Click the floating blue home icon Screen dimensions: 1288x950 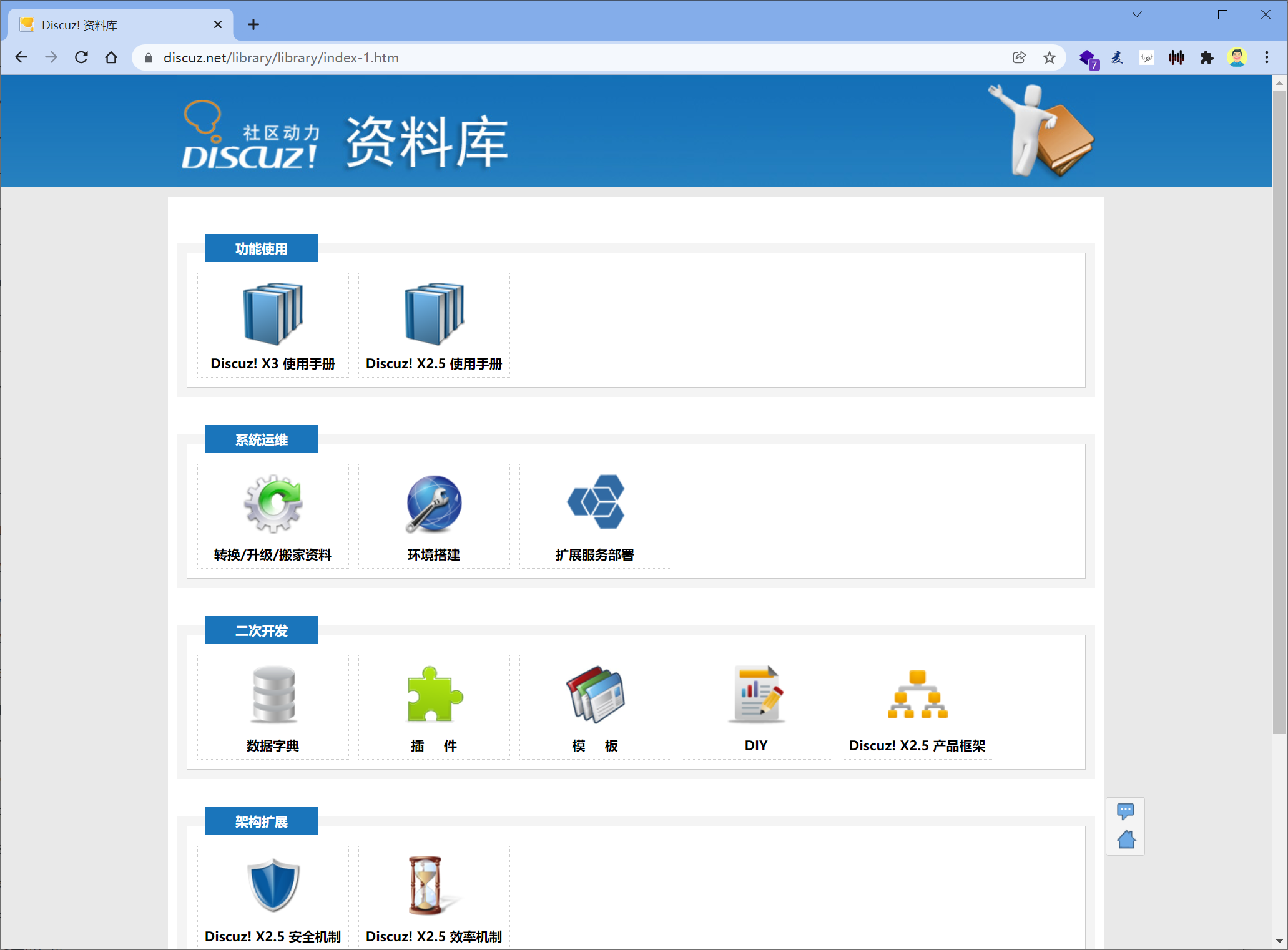tap(1126, 840)
